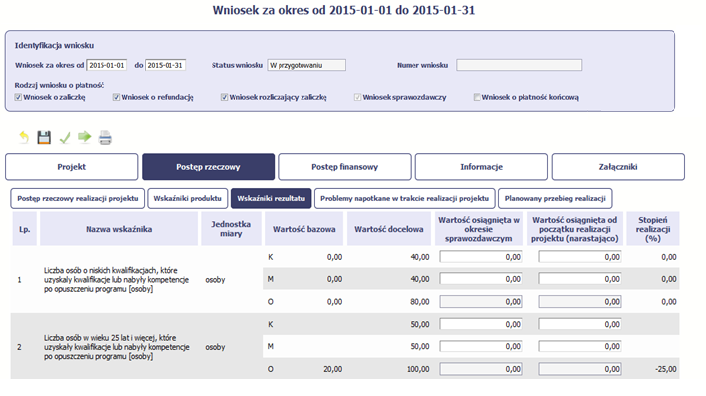706x396 pixels.
Task: Click the 'Nazwa wskaźnika' column header
Action: click(x=119, y=229)
